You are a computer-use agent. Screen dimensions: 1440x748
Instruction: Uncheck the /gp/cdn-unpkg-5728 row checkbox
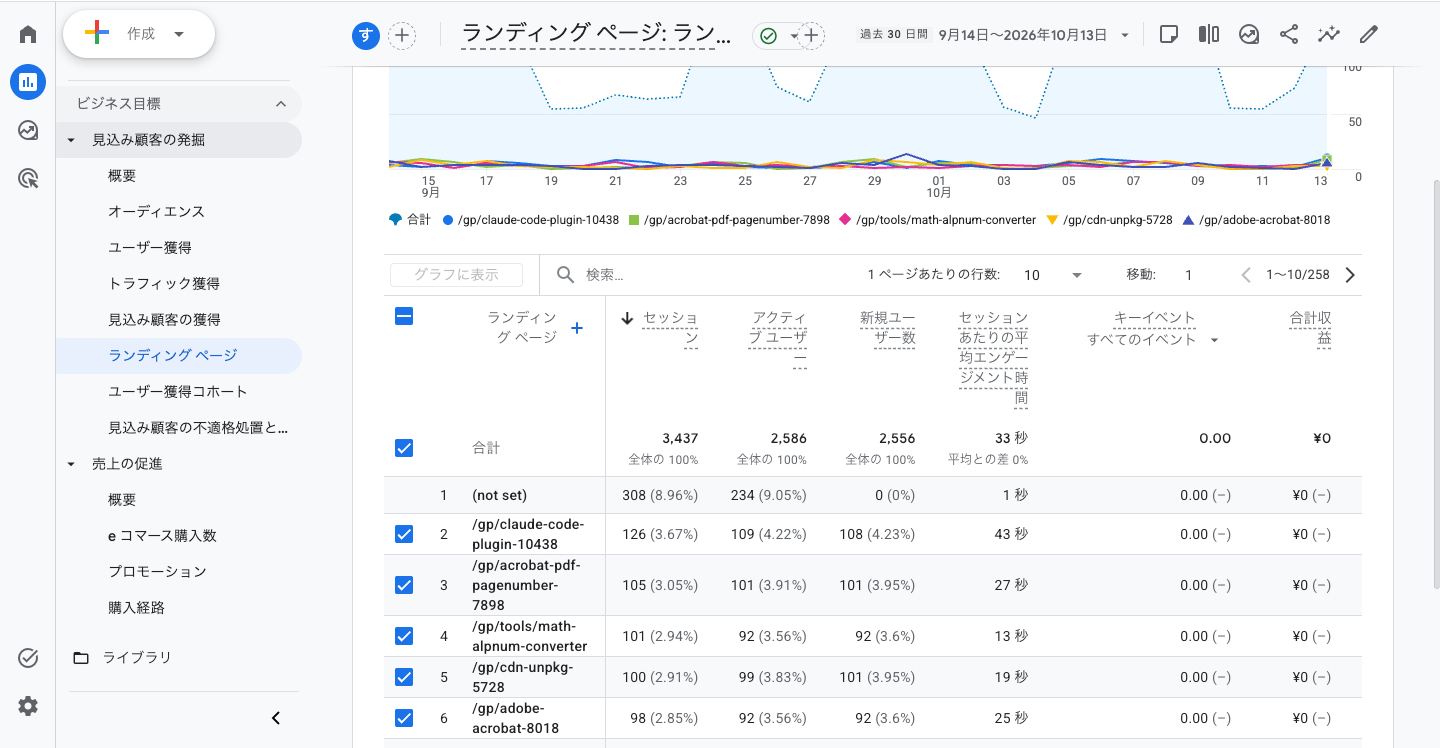[404, 677]
